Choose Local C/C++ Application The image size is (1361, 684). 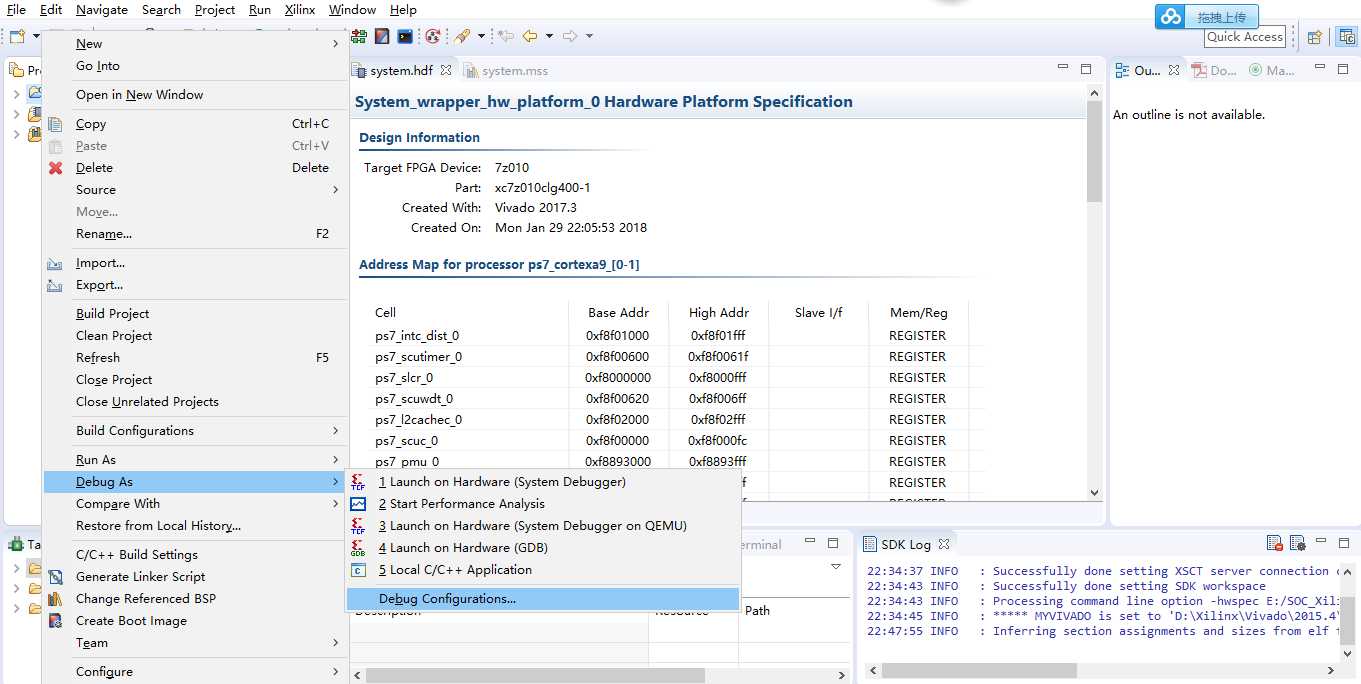[x=543, y=570]
